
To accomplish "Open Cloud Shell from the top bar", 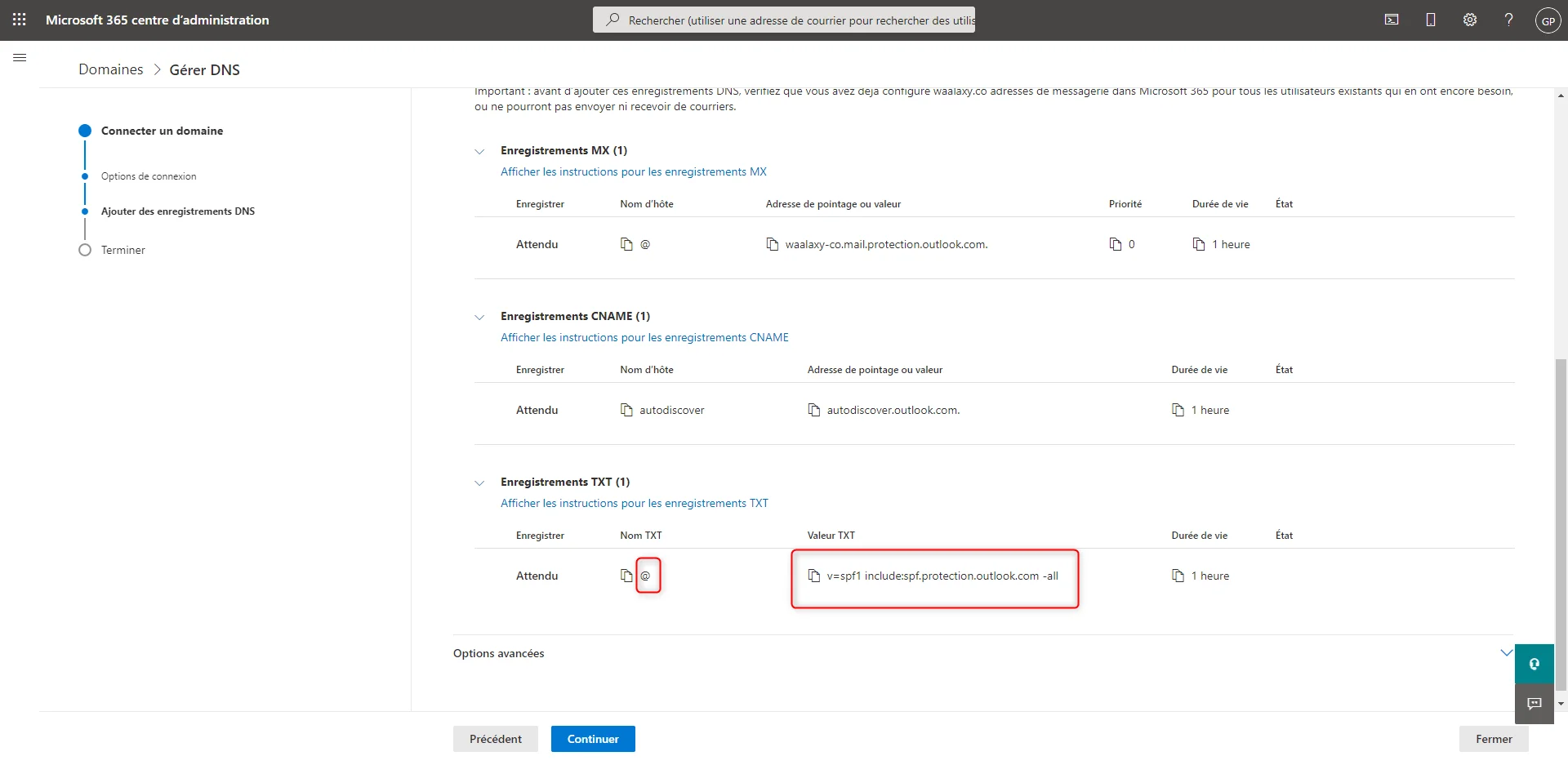I will click(x=1392, y=20).
